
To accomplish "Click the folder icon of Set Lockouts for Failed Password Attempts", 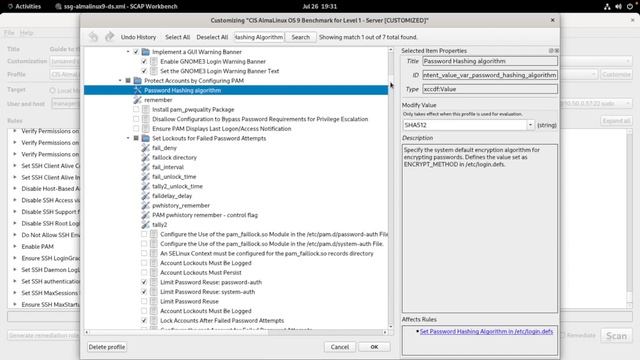I will tap(145, 138).
